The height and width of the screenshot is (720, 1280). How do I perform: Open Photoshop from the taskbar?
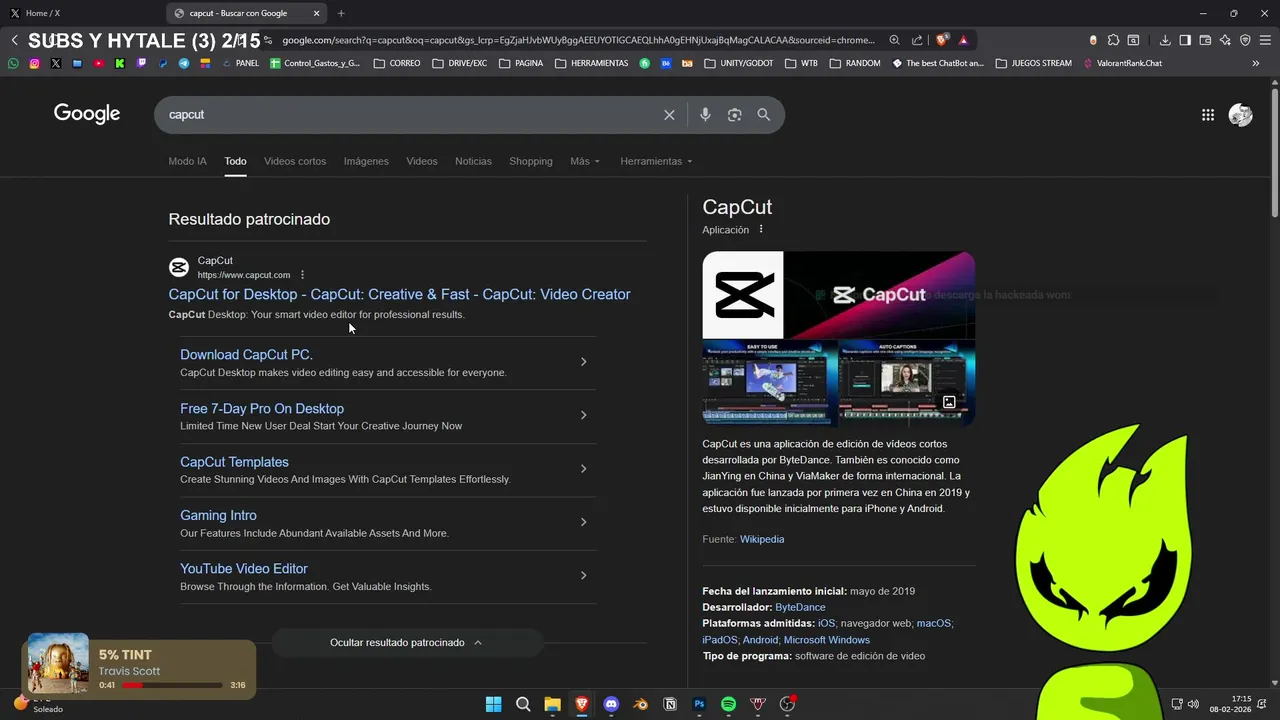[x=699, y=704]
